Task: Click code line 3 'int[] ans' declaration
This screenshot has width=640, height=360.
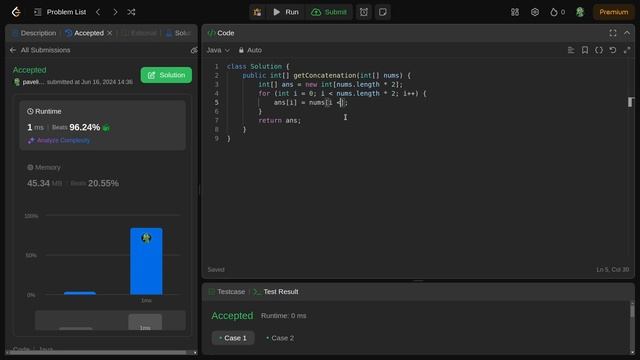Action: coord(330,84)
